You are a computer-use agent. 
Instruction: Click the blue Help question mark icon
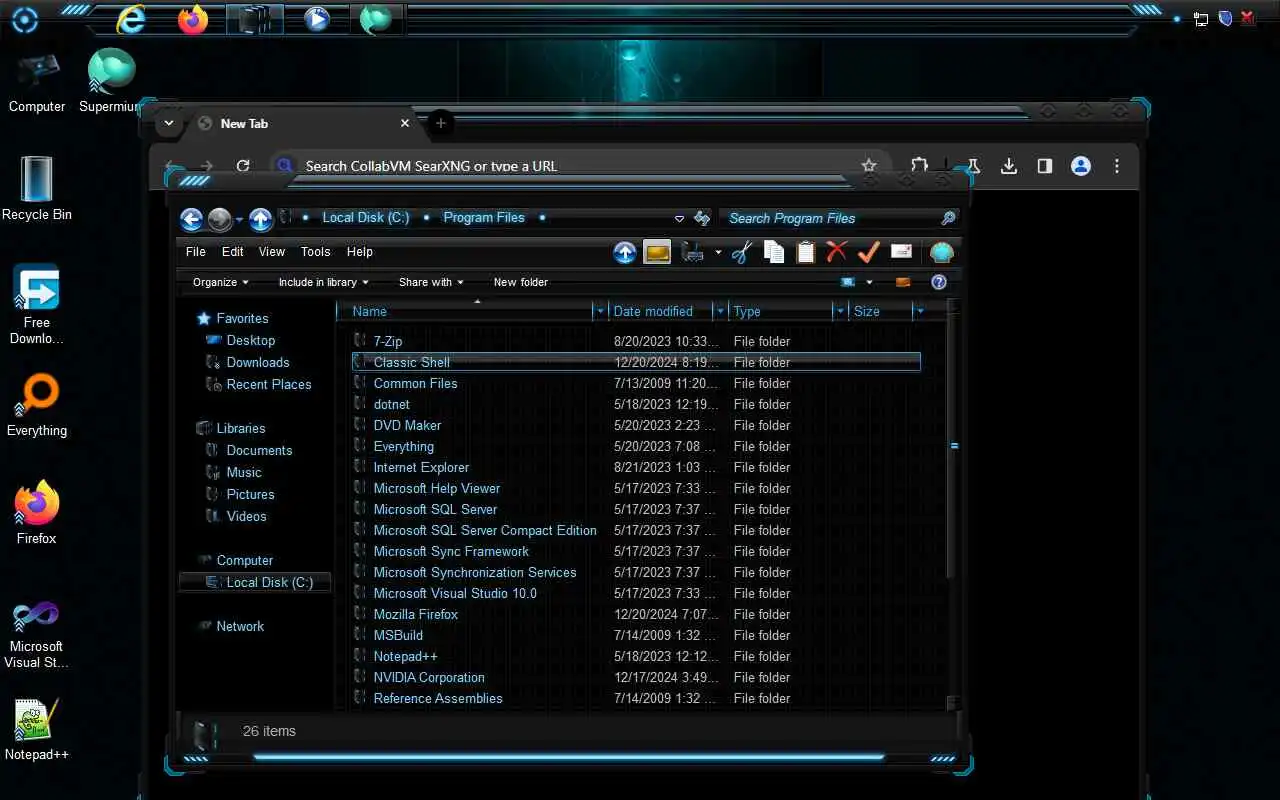pos(939,282)
